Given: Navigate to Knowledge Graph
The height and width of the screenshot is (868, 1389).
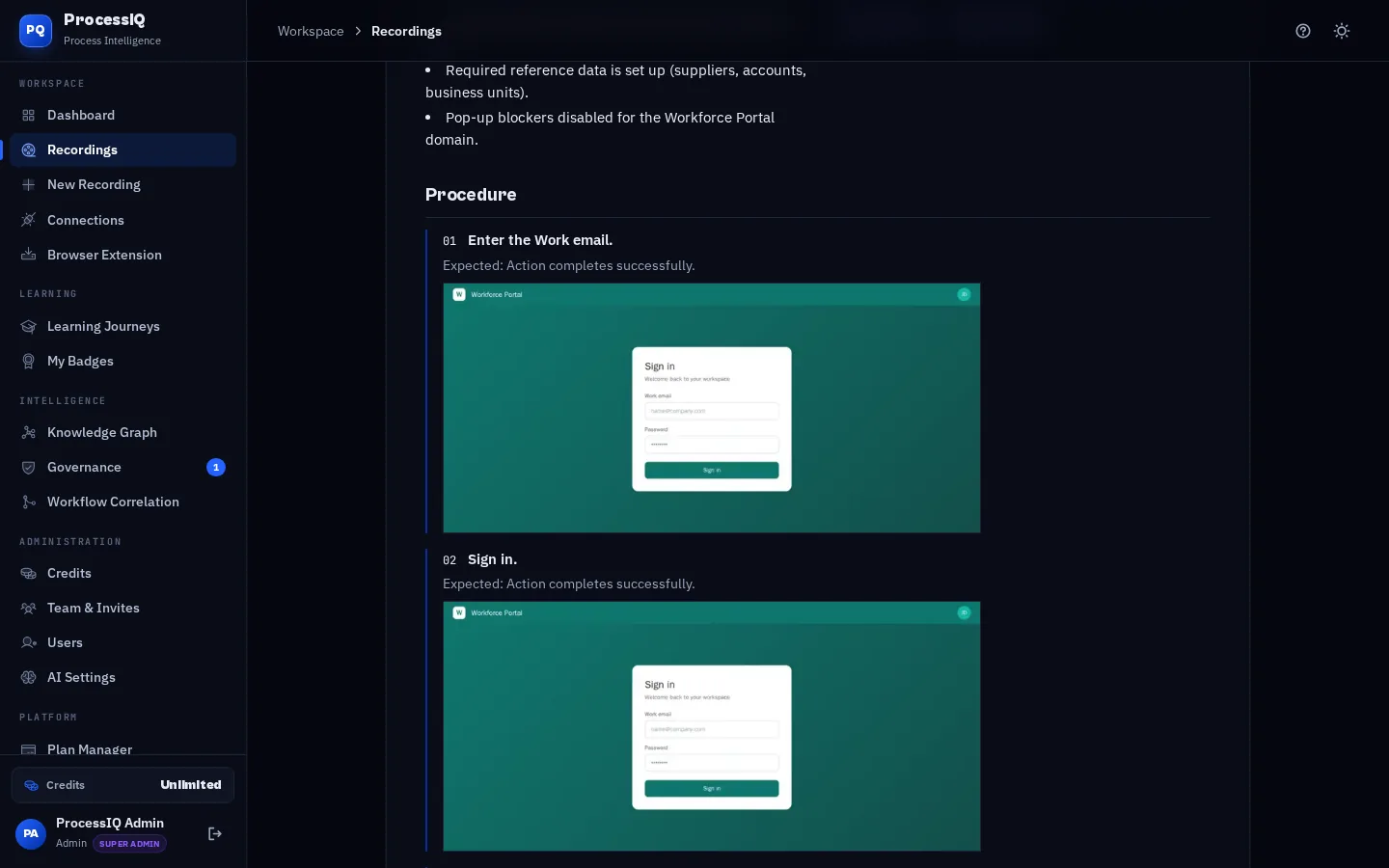Looking at the screenshot, I should coord(123,433).
